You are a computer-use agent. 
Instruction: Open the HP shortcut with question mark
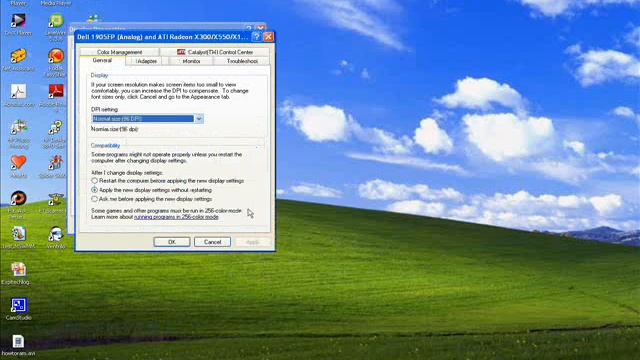click(x=56, y=128)
